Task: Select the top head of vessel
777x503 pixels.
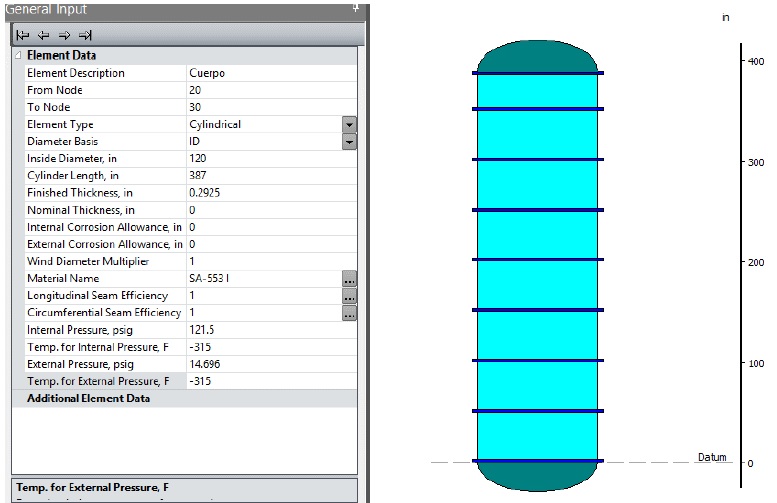Action: pyautogui.click(x=537, y=56)
